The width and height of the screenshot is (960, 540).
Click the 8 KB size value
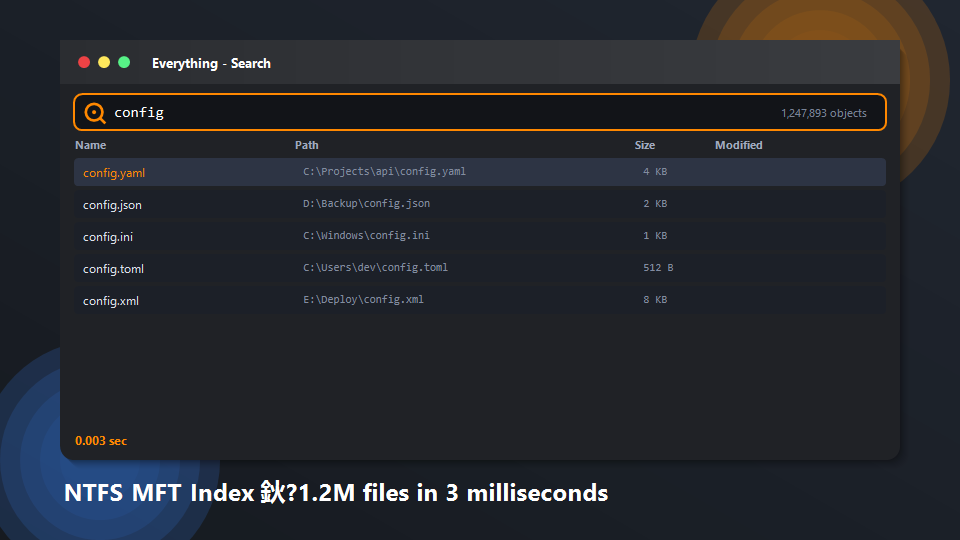[x=655, y=299]
